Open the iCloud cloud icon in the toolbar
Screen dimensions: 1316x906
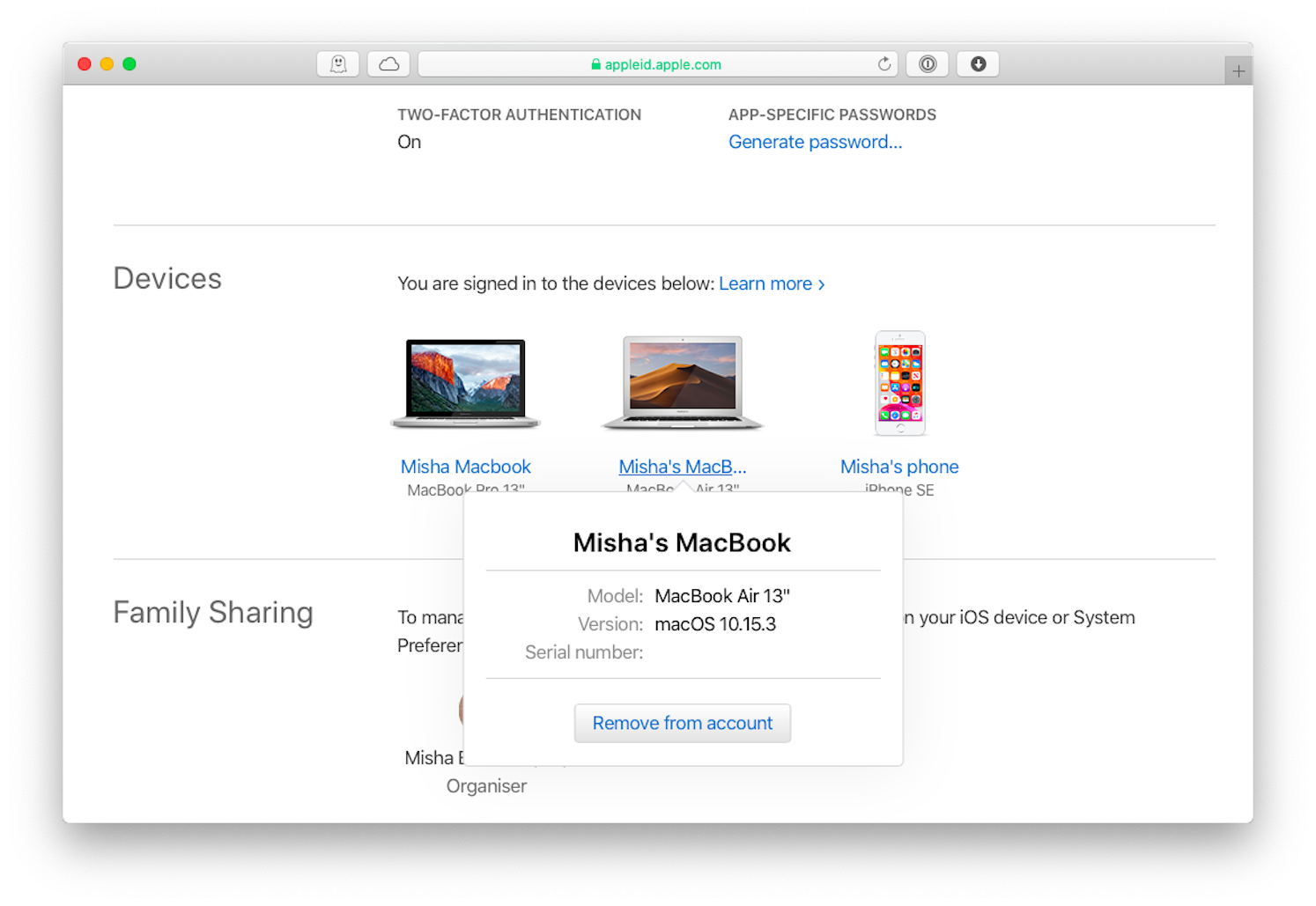388,63
